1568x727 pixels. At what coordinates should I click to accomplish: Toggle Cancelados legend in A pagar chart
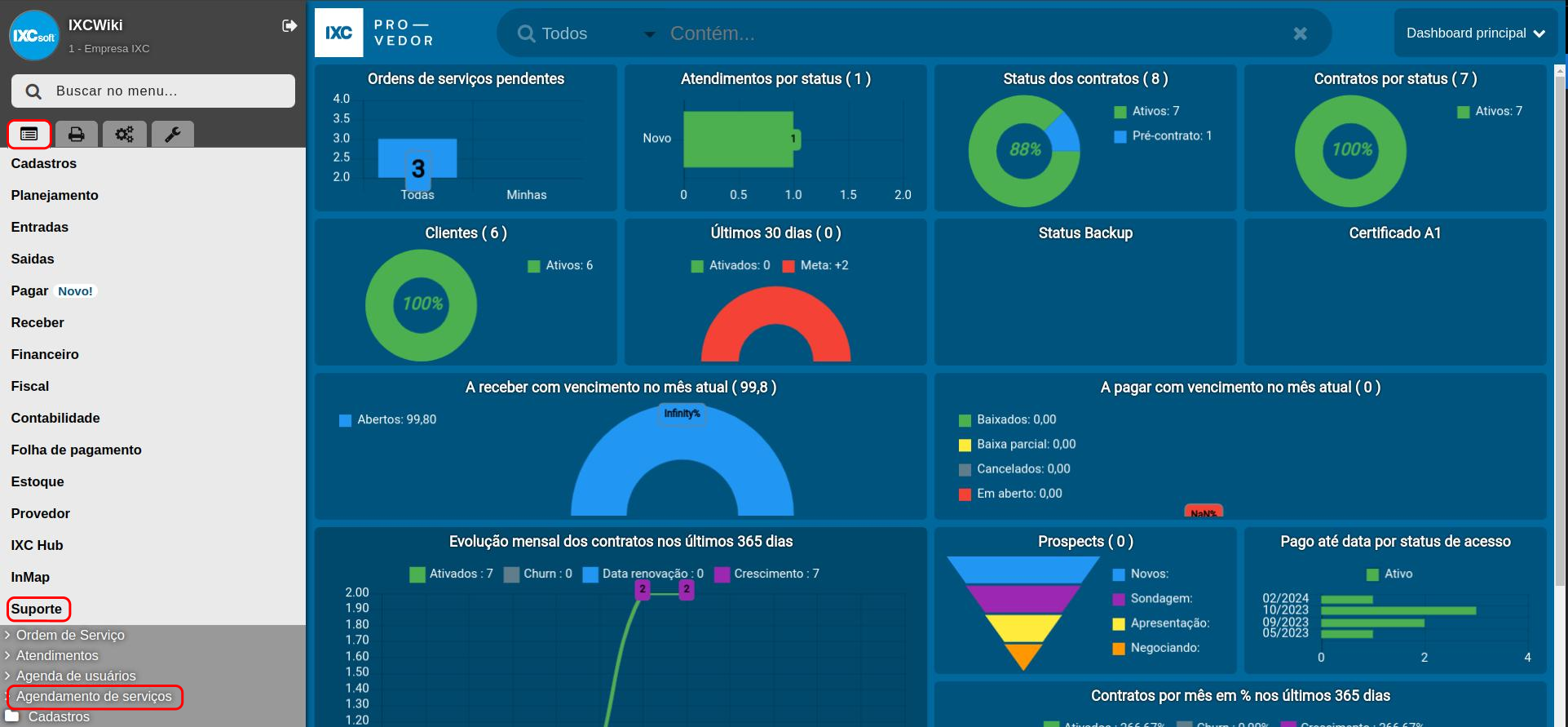click(1015, 468)
